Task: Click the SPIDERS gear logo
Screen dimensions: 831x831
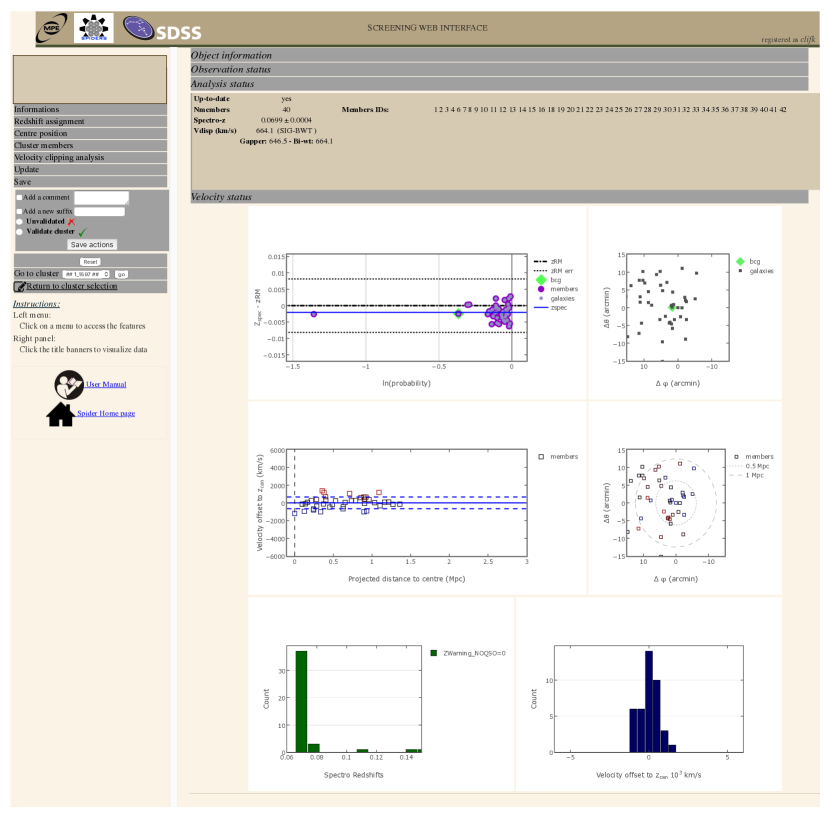Action: 94,28
